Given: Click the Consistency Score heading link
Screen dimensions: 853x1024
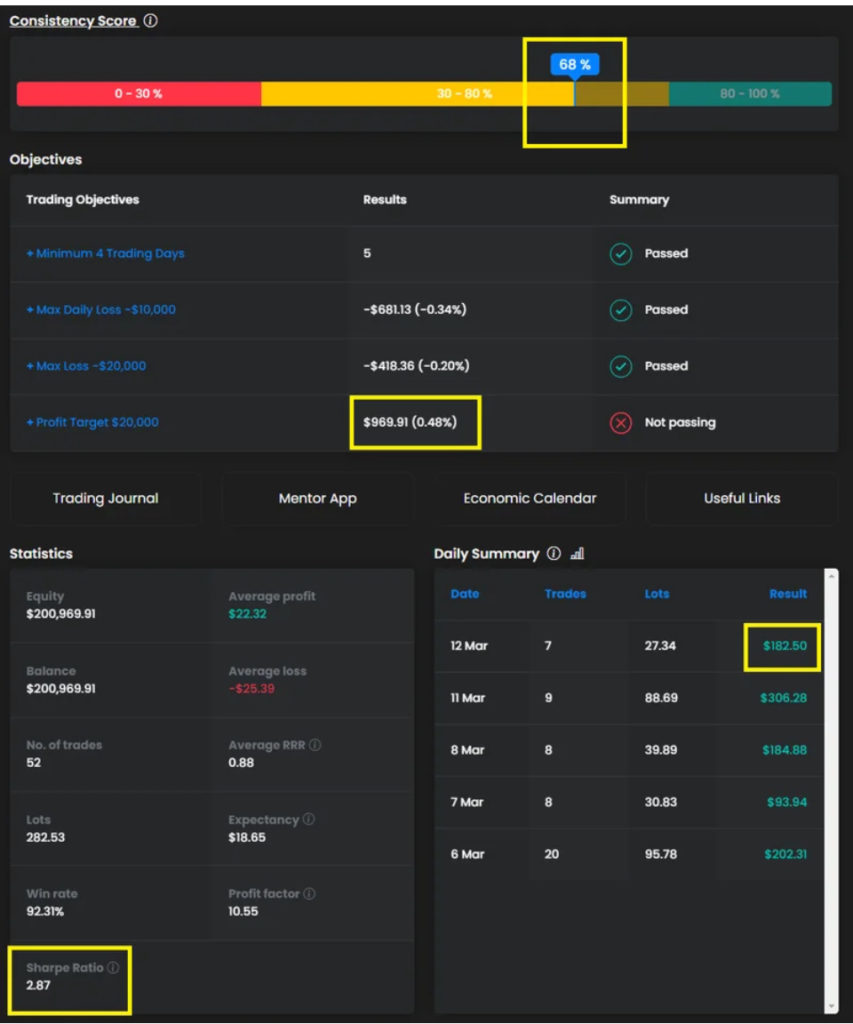Looking at the screenshot, I should tap(73, 21).
